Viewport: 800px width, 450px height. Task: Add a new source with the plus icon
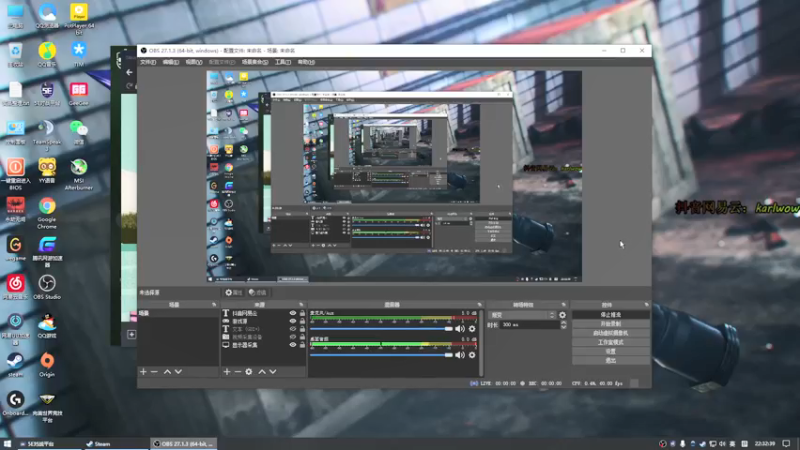point(227,371)
